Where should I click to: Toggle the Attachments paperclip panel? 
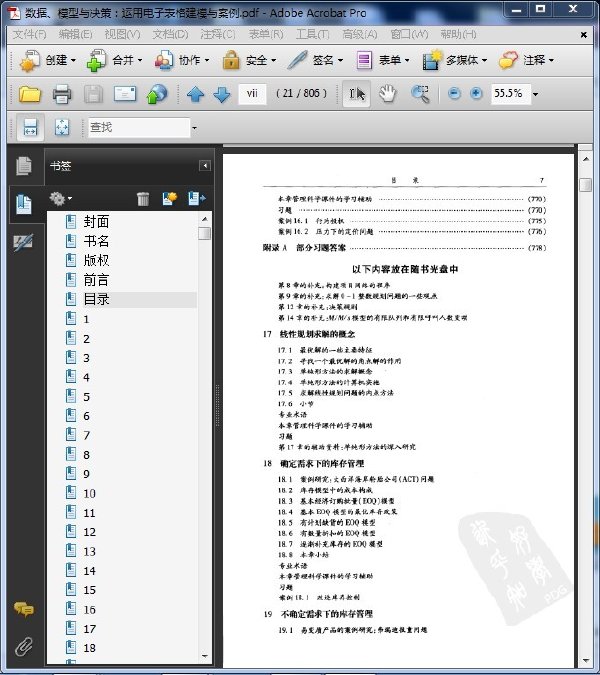coord(24,646)
